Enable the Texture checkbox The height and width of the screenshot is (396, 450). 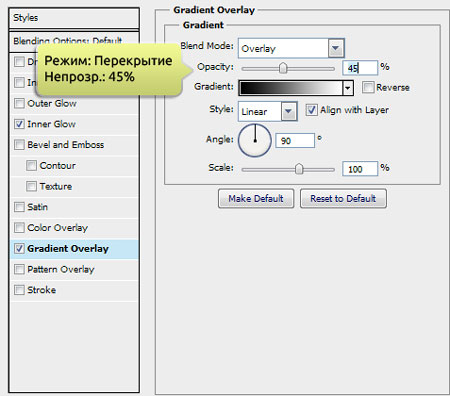pos(31,186)
